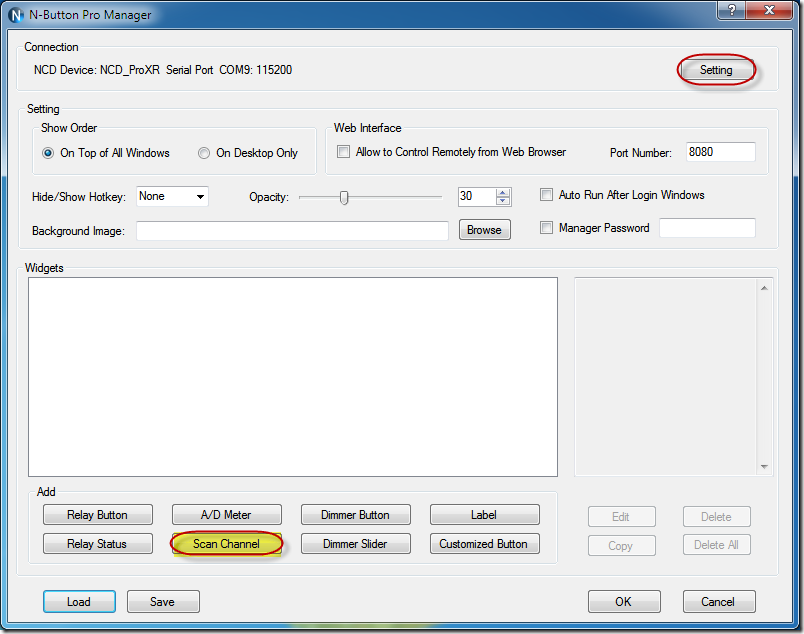
Task: Browse for a background image
Action: point(485,230)
